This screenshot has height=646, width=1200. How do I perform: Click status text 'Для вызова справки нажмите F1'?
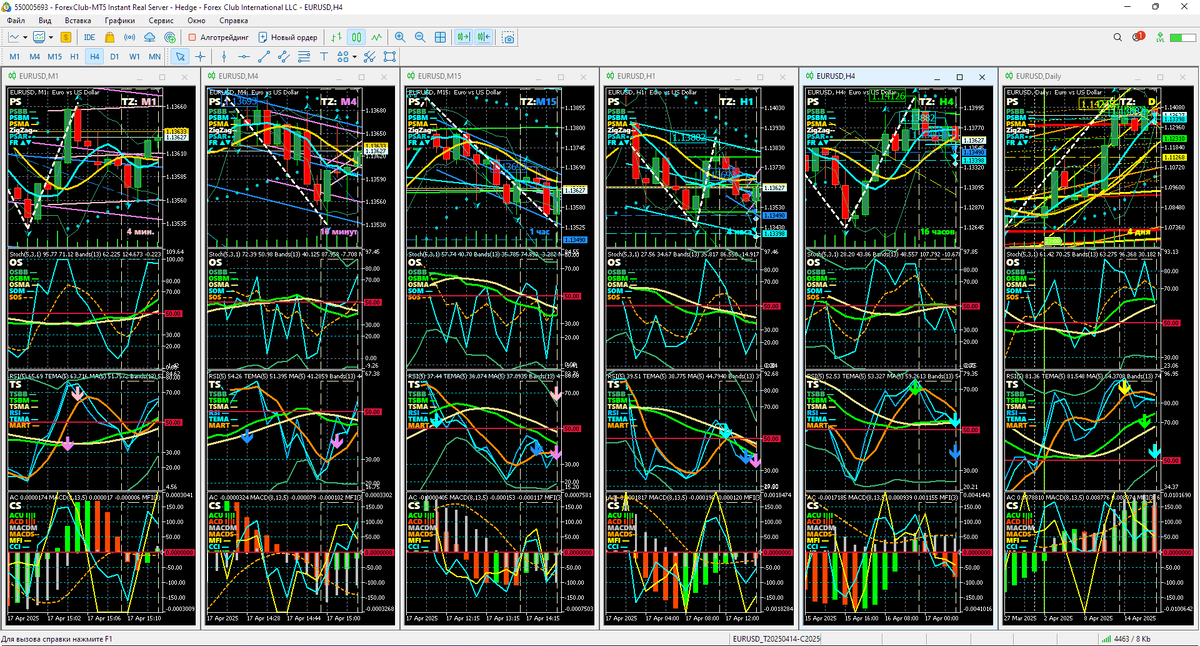click(x=57, y=639)
